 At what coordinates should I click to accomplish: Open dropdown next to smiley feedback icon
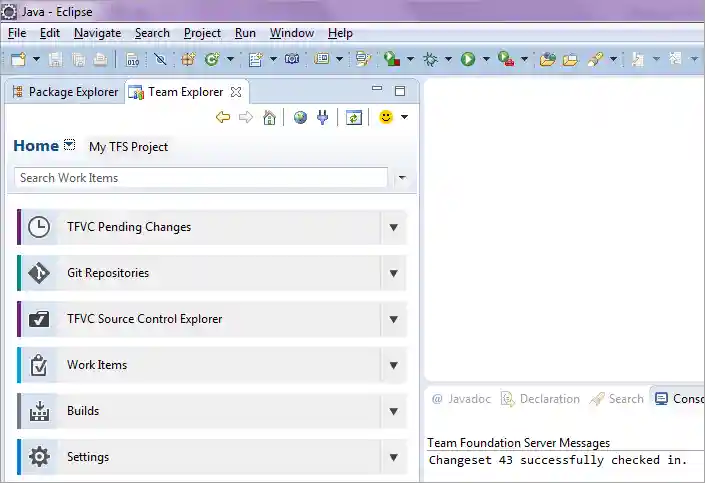(404, 117)
